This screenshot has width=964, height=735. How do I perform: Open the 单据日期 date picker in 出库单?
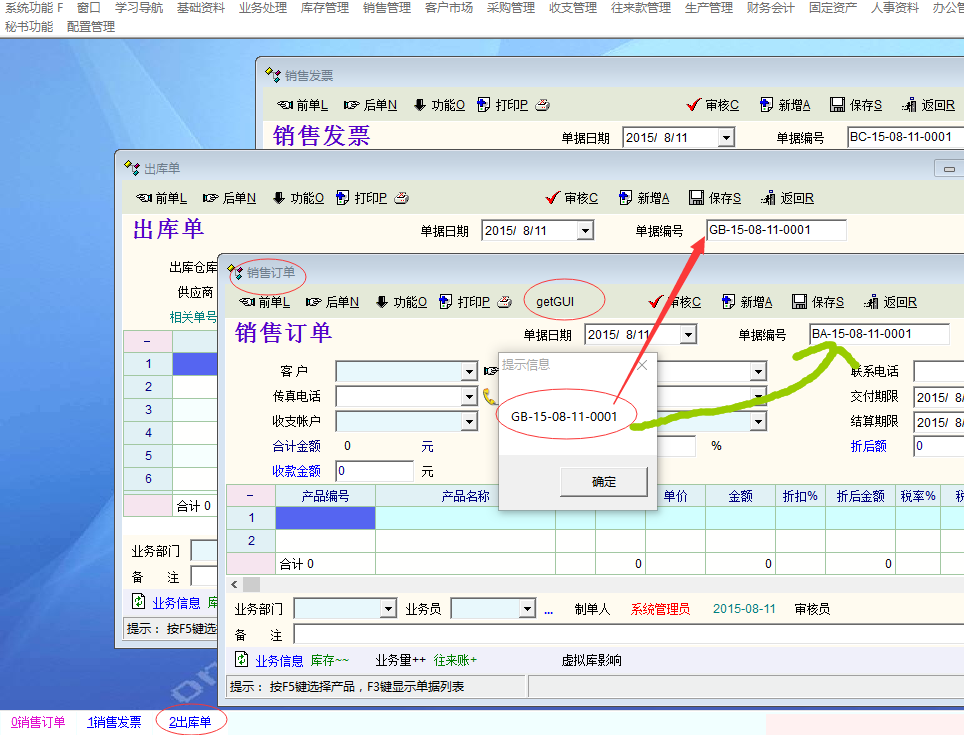click(585, 231)
